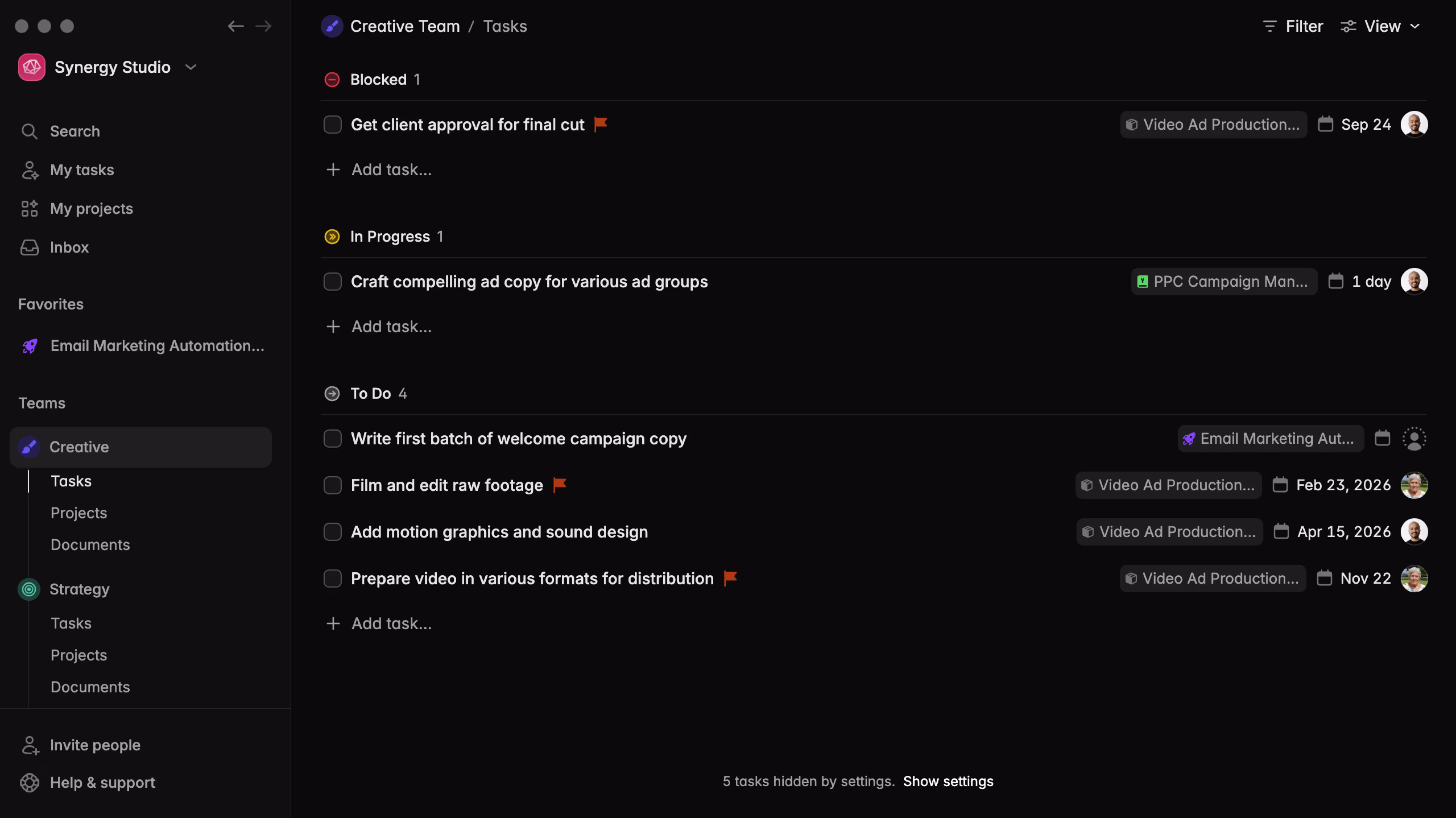Click the Help & support lifebuoy icon
This screenshot has width=1456, height=818.
click(30, 782)
